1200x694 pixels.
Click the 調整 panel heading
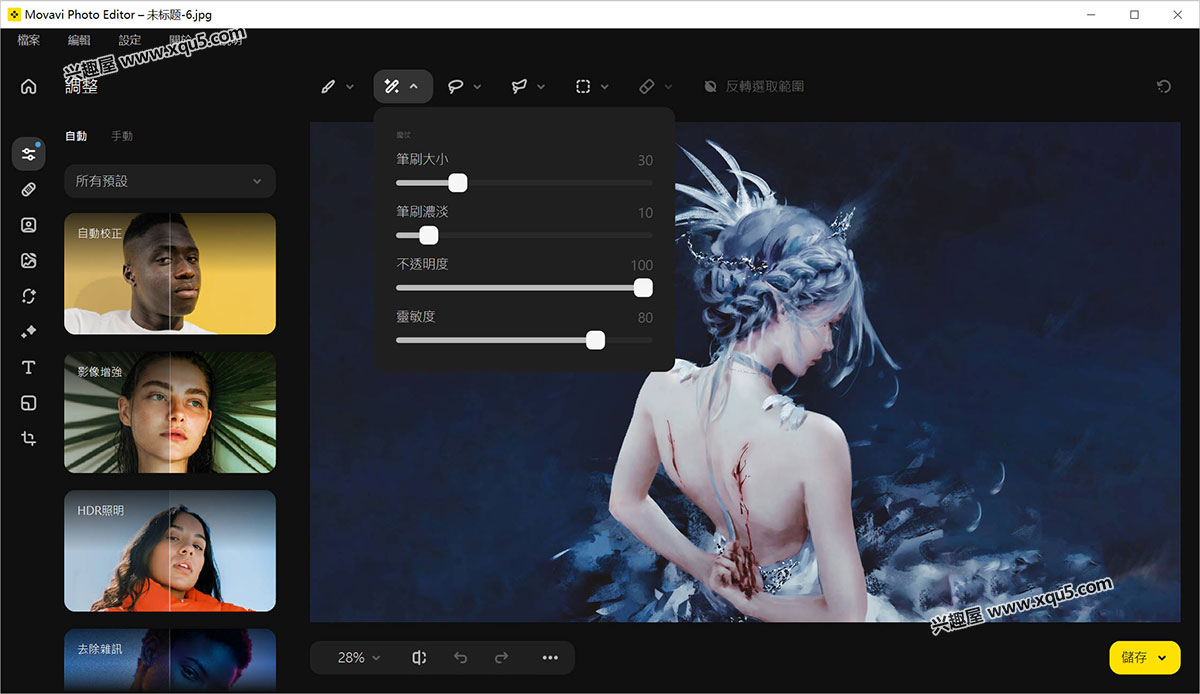82,86
